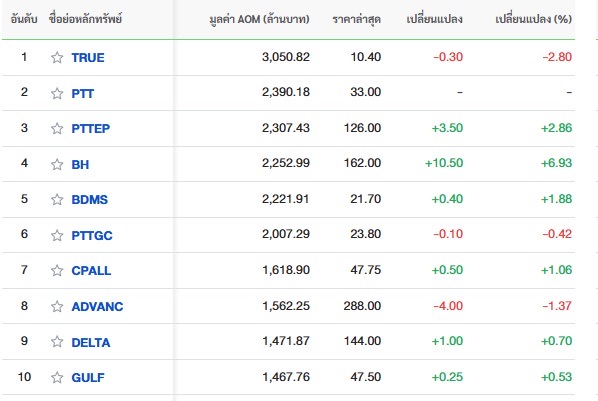Click the star icon beside CPALL

point(57,271)
